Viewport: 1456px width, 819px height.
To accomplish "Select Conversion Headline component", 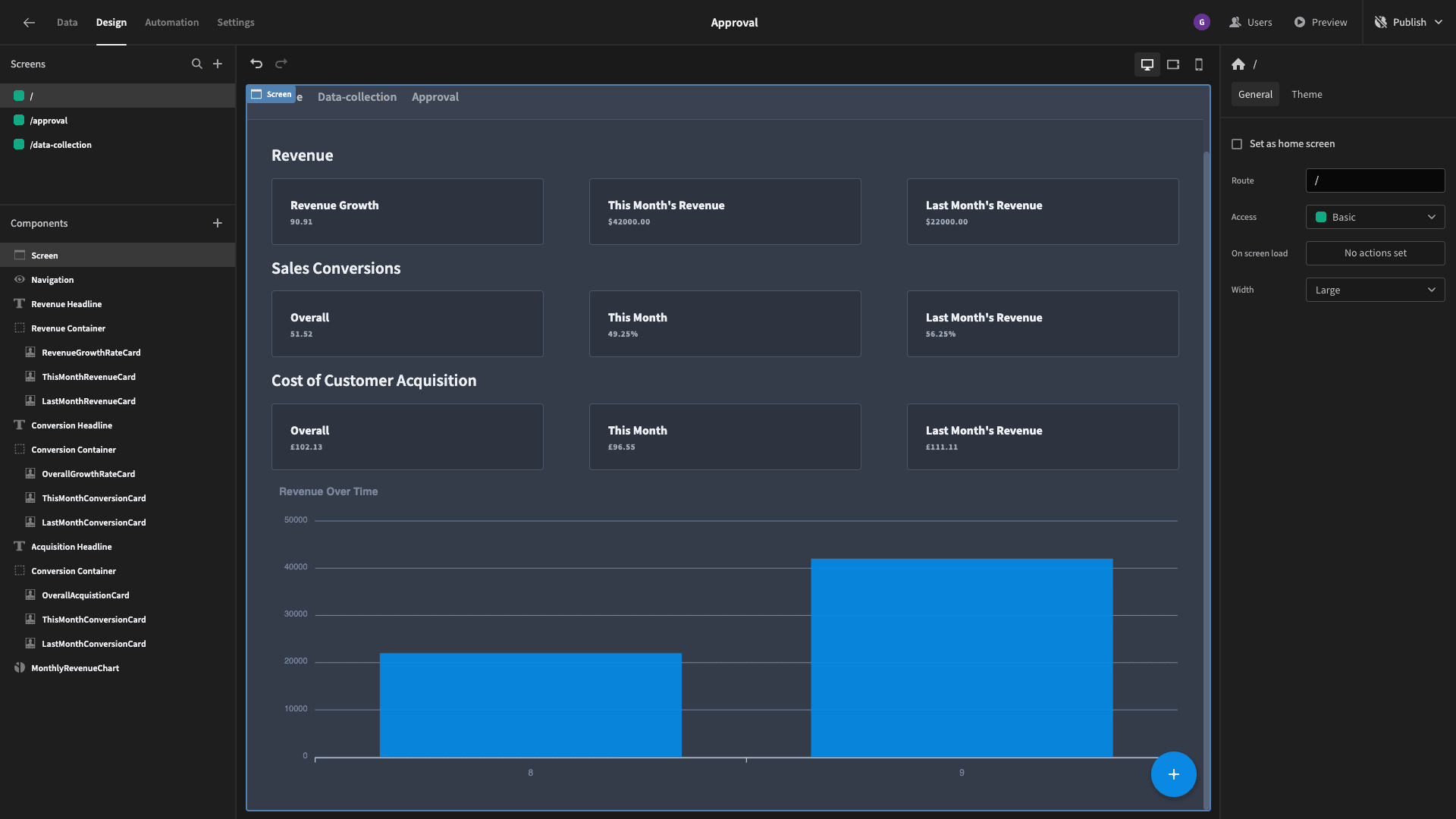I will click(118, 425).
